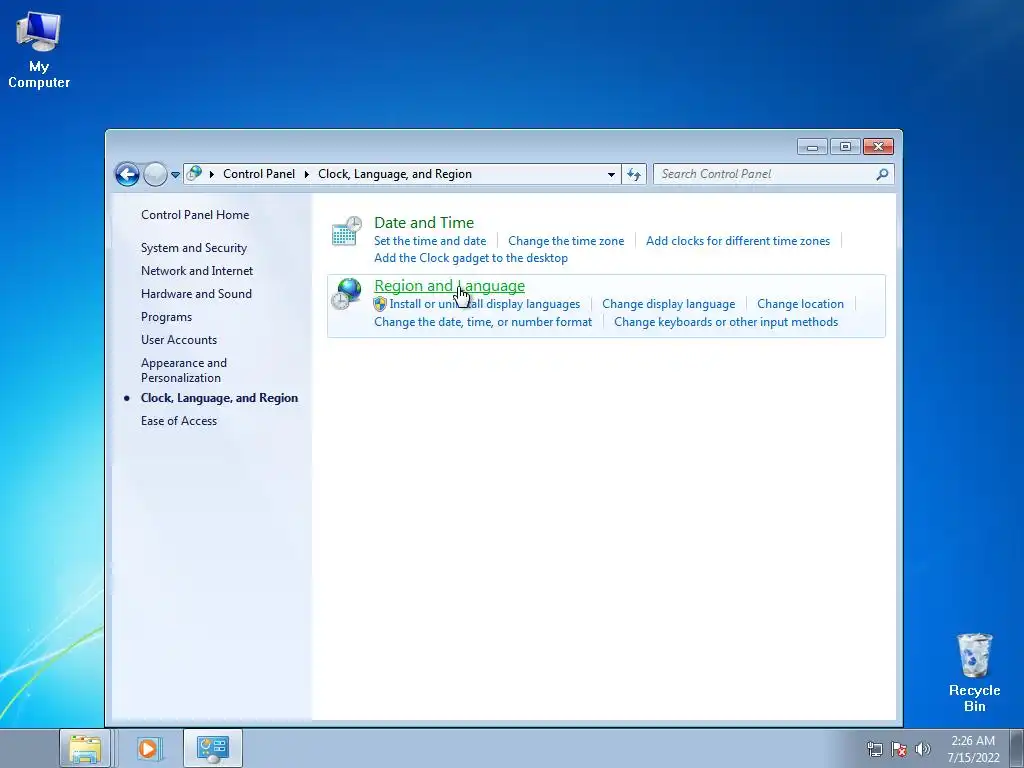Screen dimensions: 1024x768
Task: Click Change display language
Action: (x=668, y=304)
